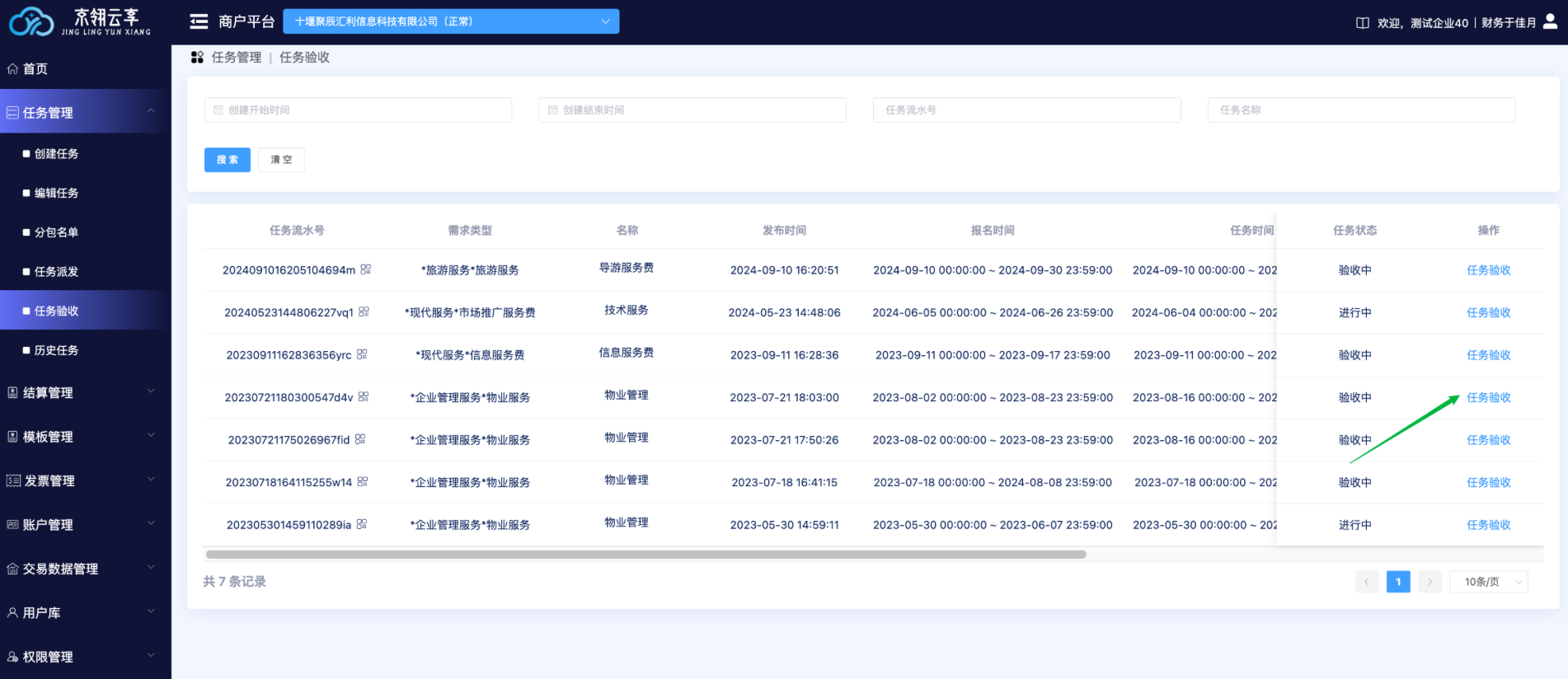Viewport: 1568px width, 679px height.
Task: Click the hamburger menu collapse icon
Action: pyautogui.click(x=199, y=21)
